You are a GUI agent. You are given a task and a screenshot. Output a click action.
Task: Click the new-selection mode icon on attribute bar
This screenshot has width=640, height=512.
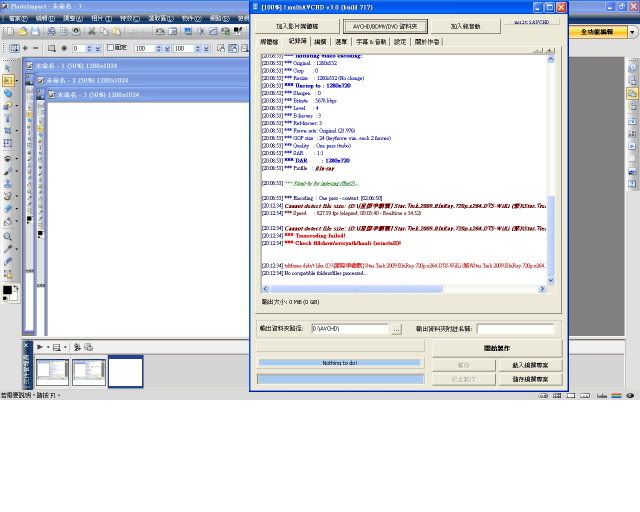click(14, 48)
